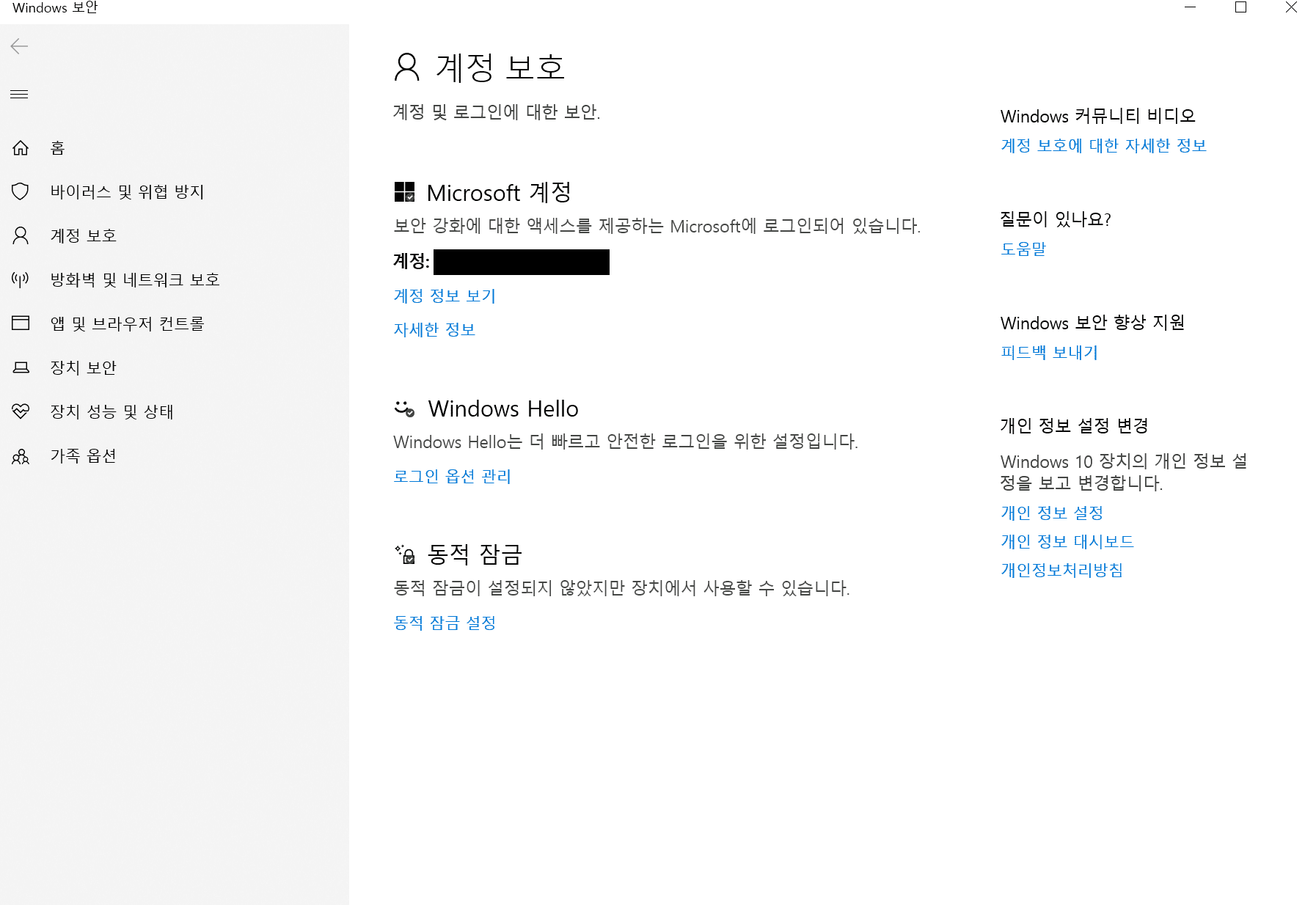Open 앱 및 브라우저 컨트롤
This screenshot has width=1316, height=905.
[x=128, y=324]
